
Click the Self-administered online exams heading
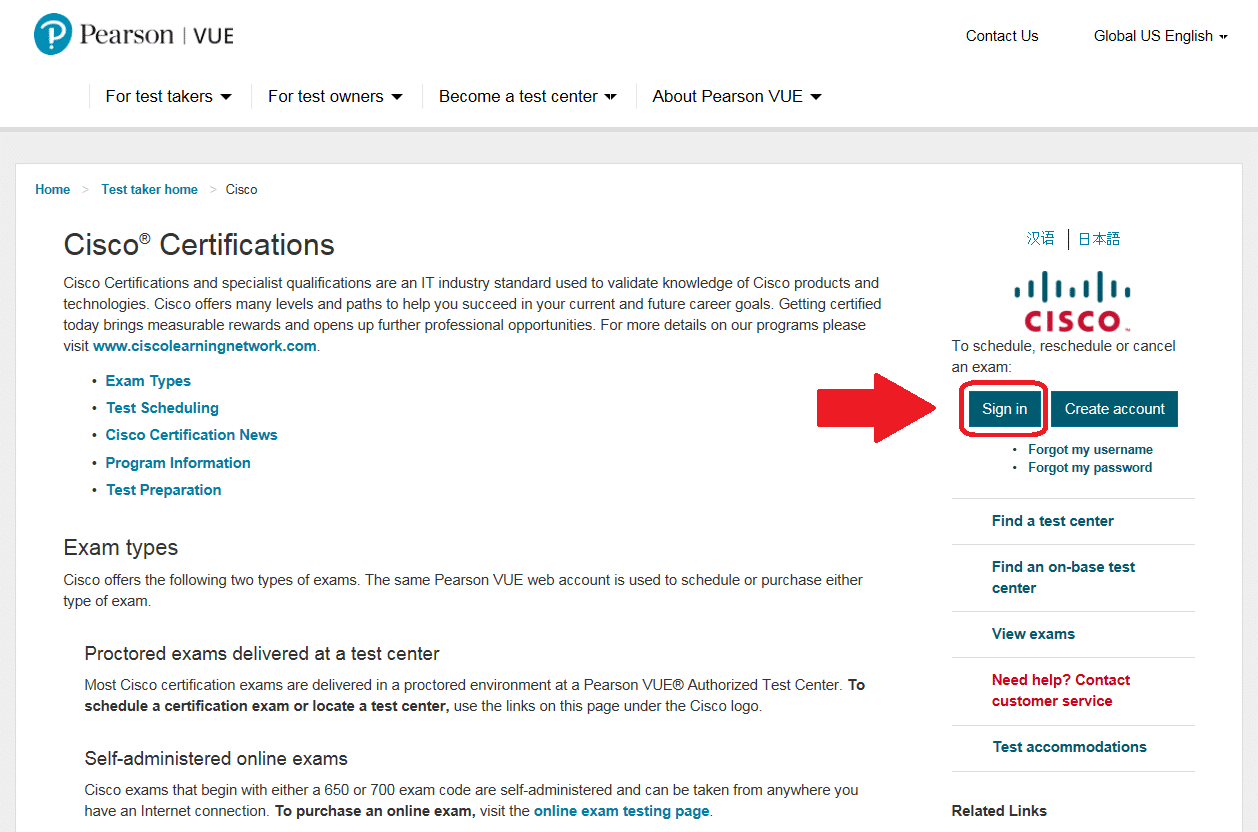(216, 758)
